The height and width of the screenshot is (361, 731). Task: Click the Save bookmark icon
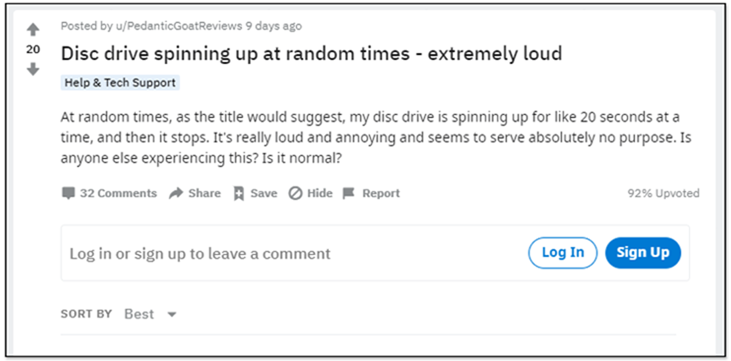click(x=239, y=194)
